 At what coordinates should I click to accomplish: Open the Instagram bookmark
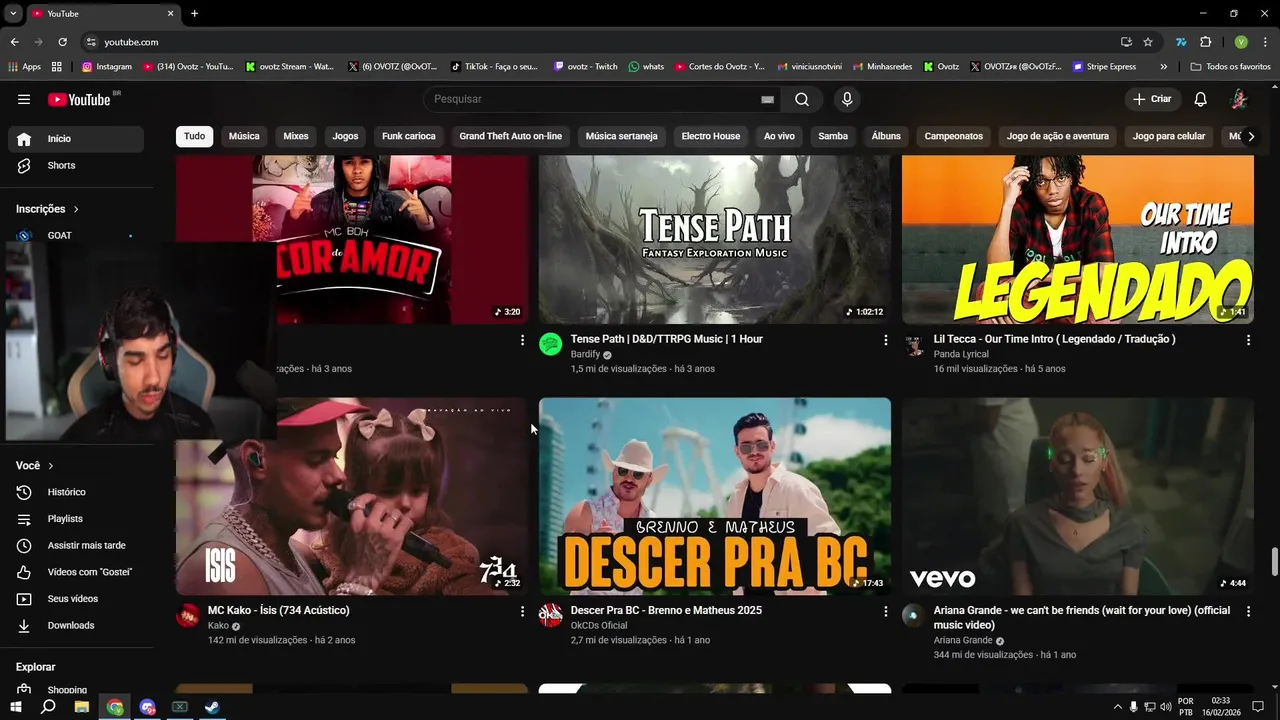click(x=107, y=67)
